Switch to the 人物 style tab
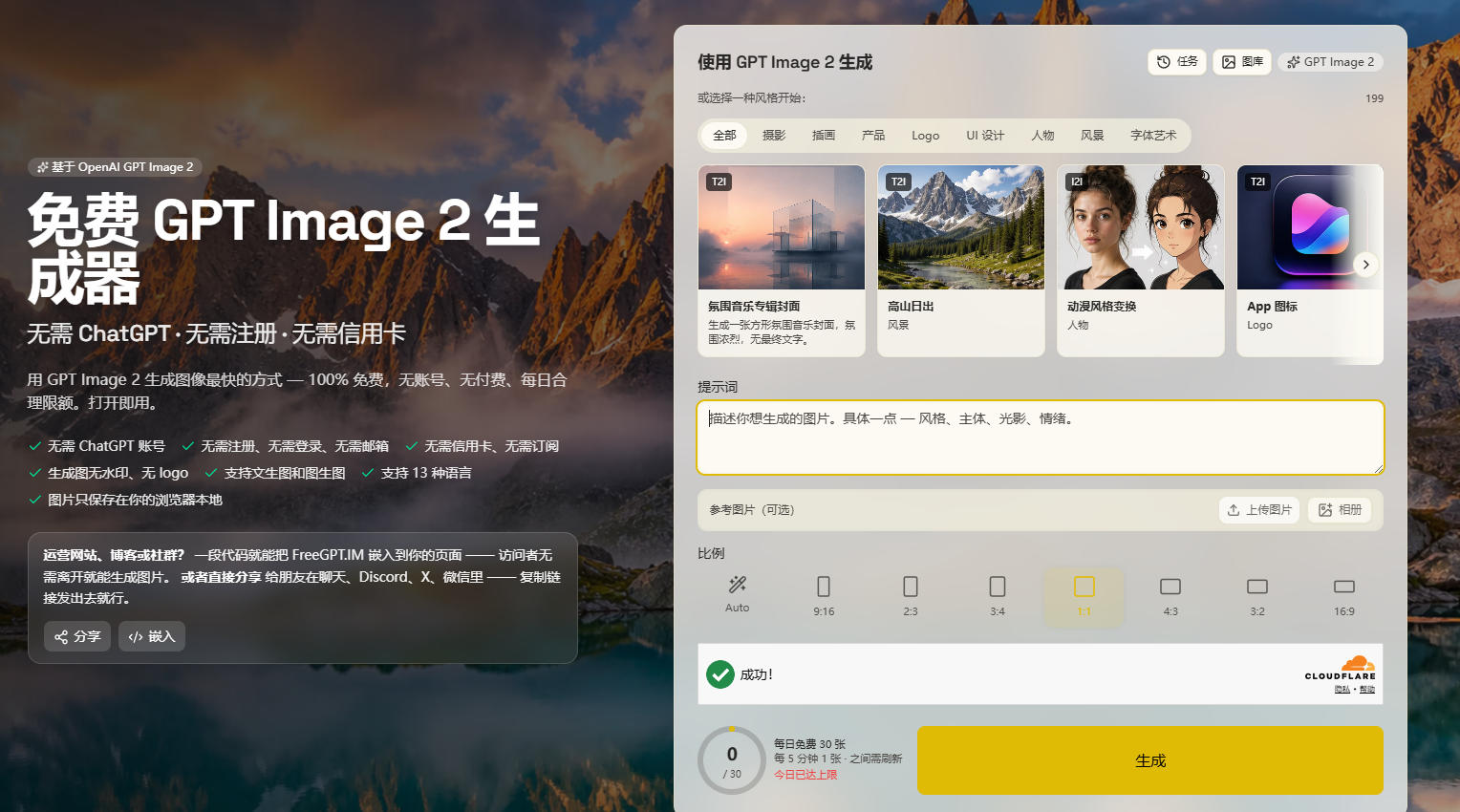Screen dimensions: 1460x812 (x=1042, y=136)
